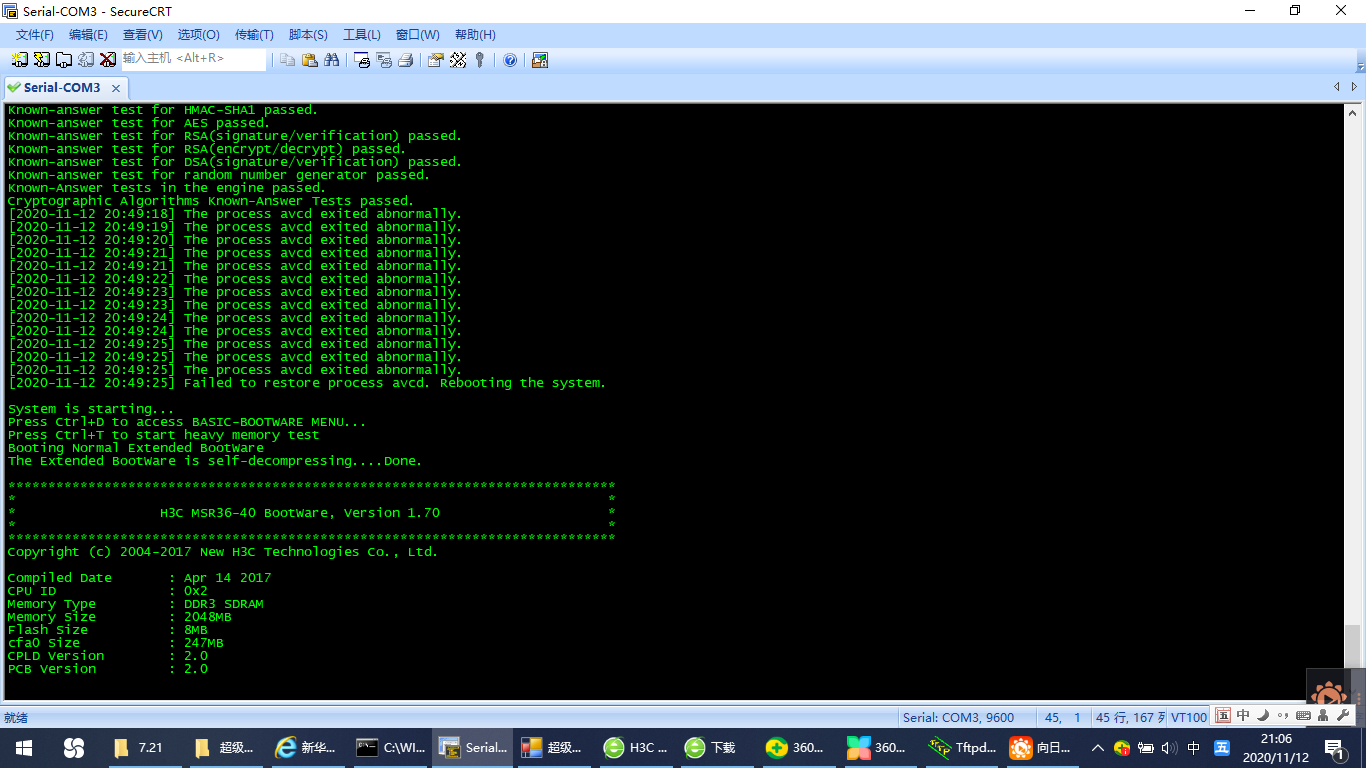Click the printer toolbar icon

pos(406,60)
